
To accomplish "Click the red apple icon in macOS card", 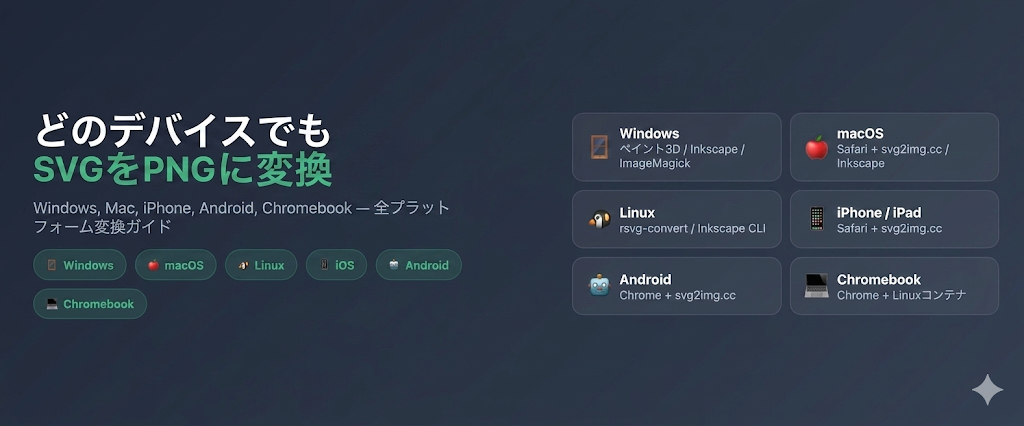I will click(x=816, y=148).
